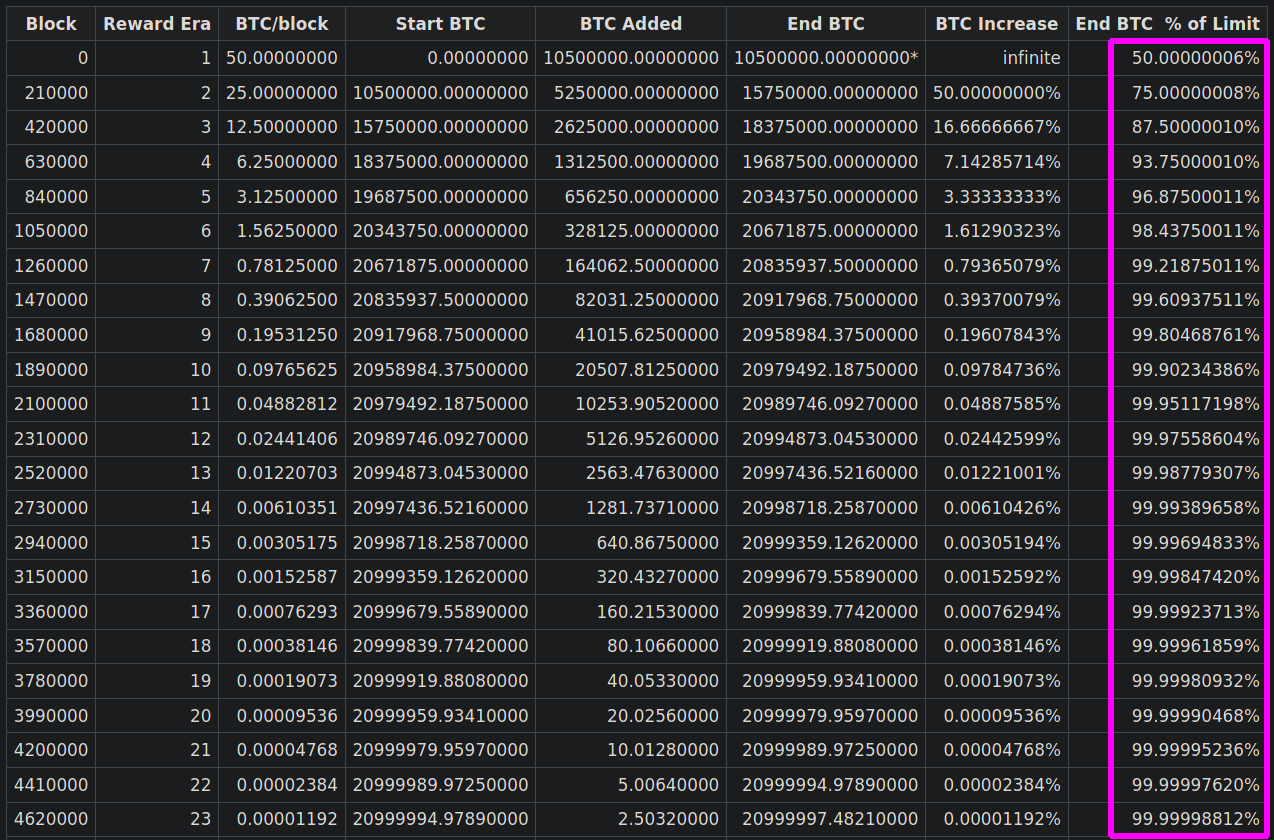Select End BTC value 20998718.25870000
The height and width of the screenshot is (840, 1274).
(x=826, y=508)
